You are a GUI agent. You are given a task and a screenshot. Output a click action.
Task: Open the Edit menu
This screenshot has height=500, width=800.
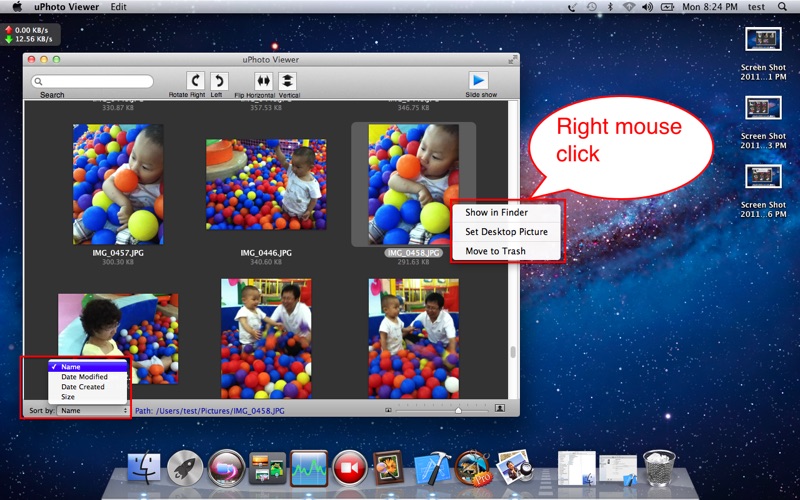click(x=118, y=7)
